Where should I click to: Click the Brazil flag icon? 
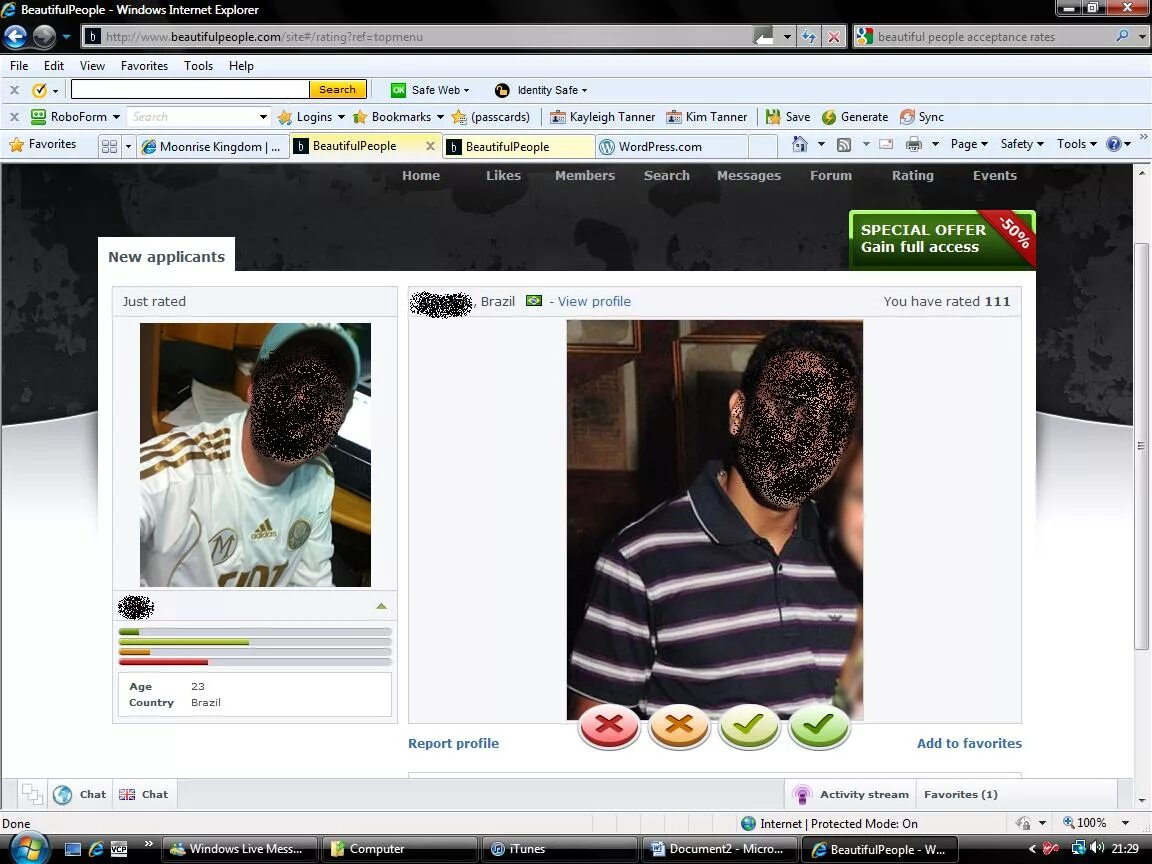[534, 300]
